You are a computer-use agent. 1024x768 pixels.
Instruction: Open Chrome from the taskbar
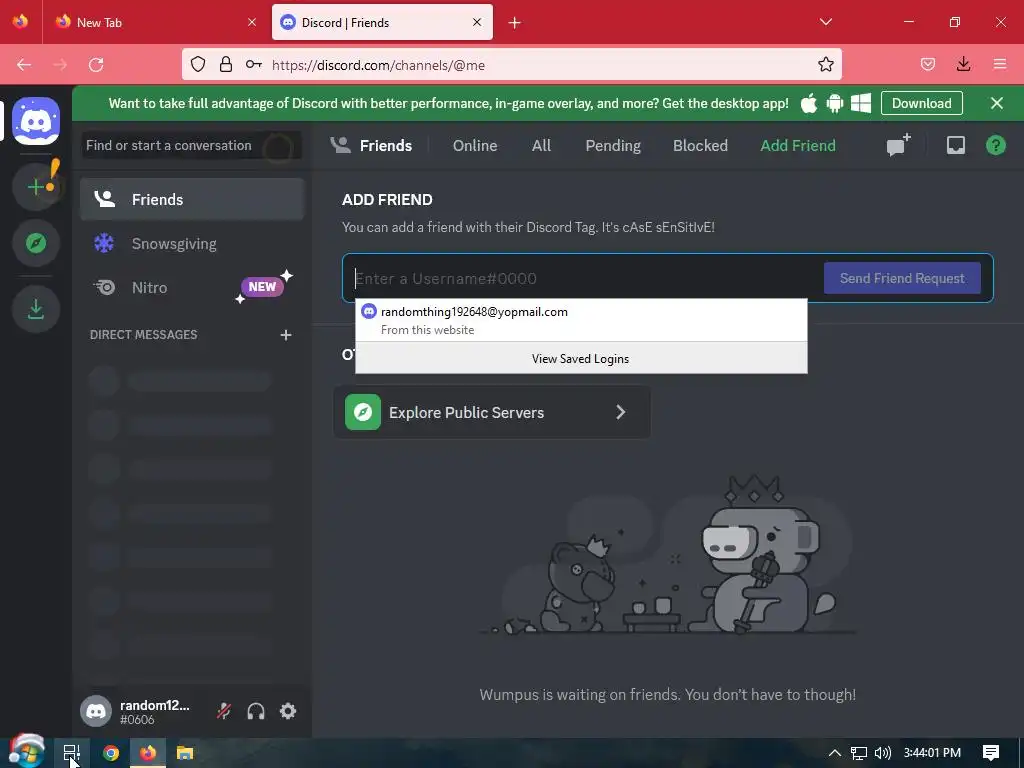click(x=111, y=753)
